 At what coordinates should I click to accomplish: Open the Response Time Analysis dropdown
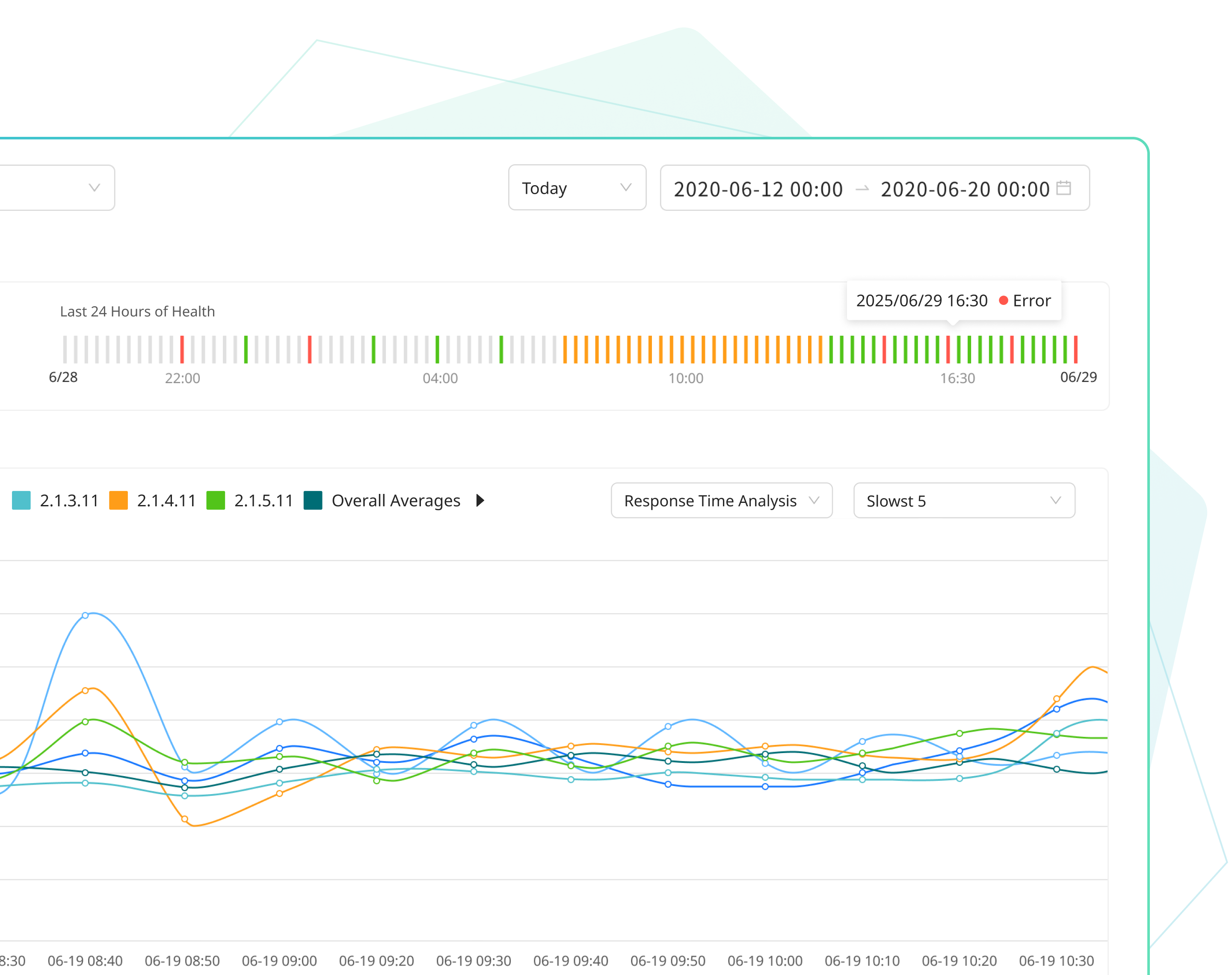point(721,501)
